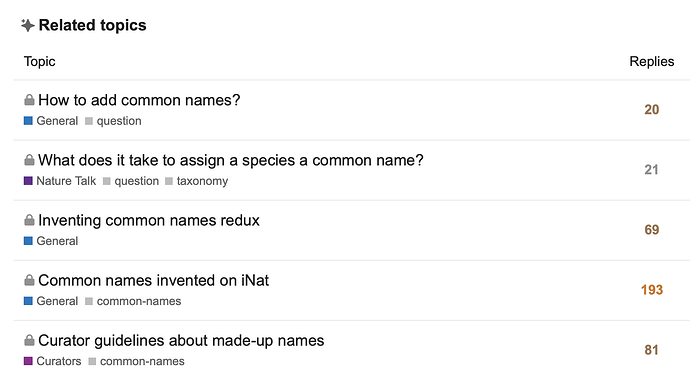Select the Curators category badge

52,362
